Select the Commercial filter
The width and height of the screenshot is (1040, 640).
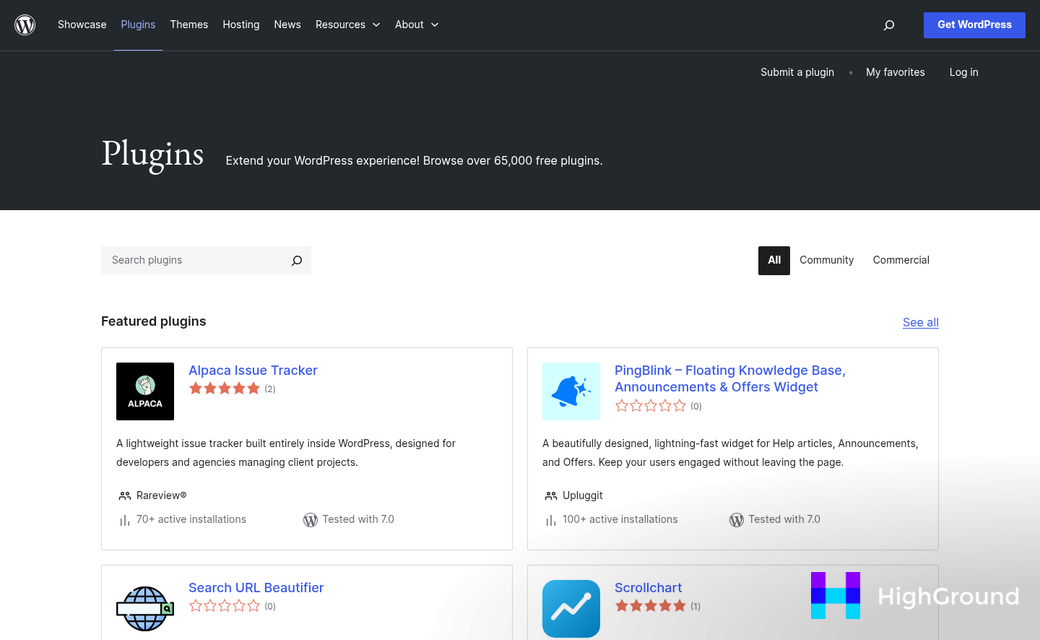901,260
